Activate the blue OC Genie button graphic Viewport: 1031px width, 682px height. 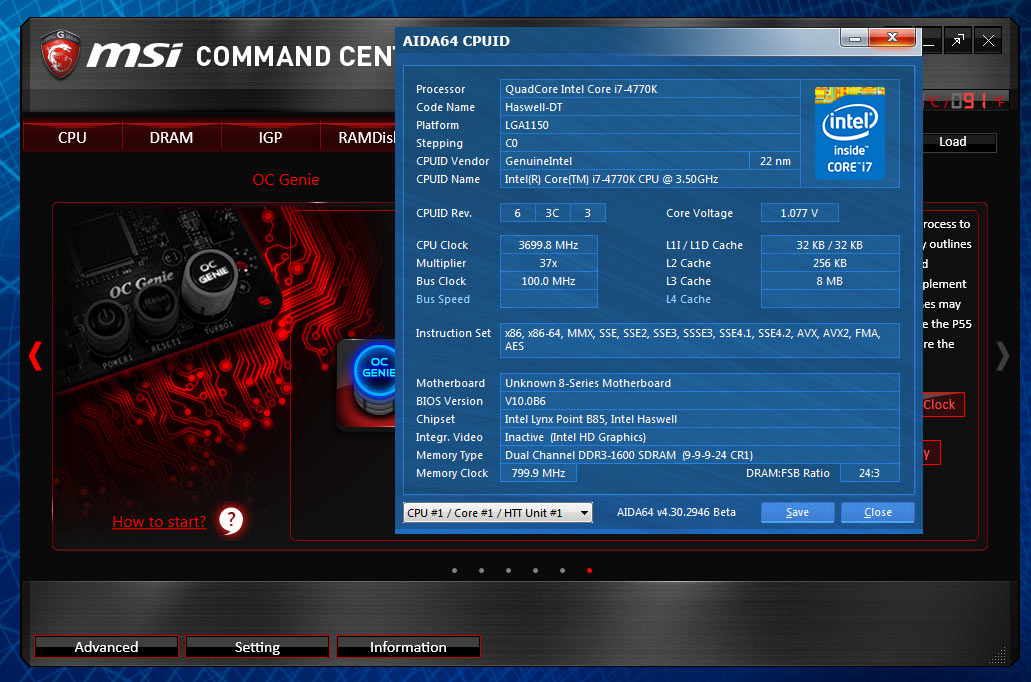[375, 378]
